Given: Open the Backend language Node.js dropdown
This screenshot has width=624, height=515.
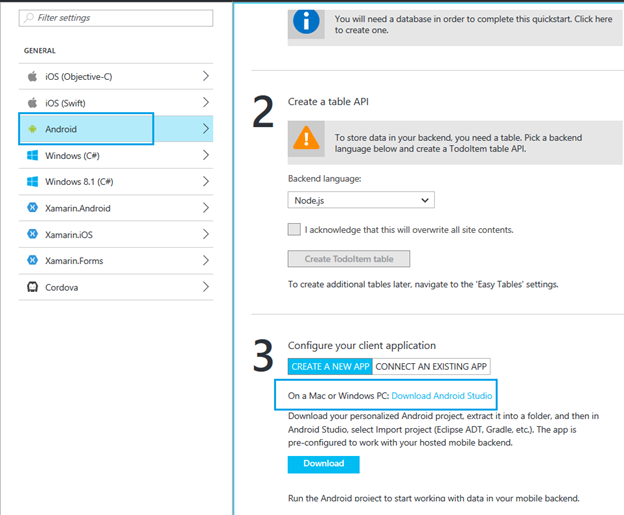Looking at the screenshot, I should pos(361,200).
